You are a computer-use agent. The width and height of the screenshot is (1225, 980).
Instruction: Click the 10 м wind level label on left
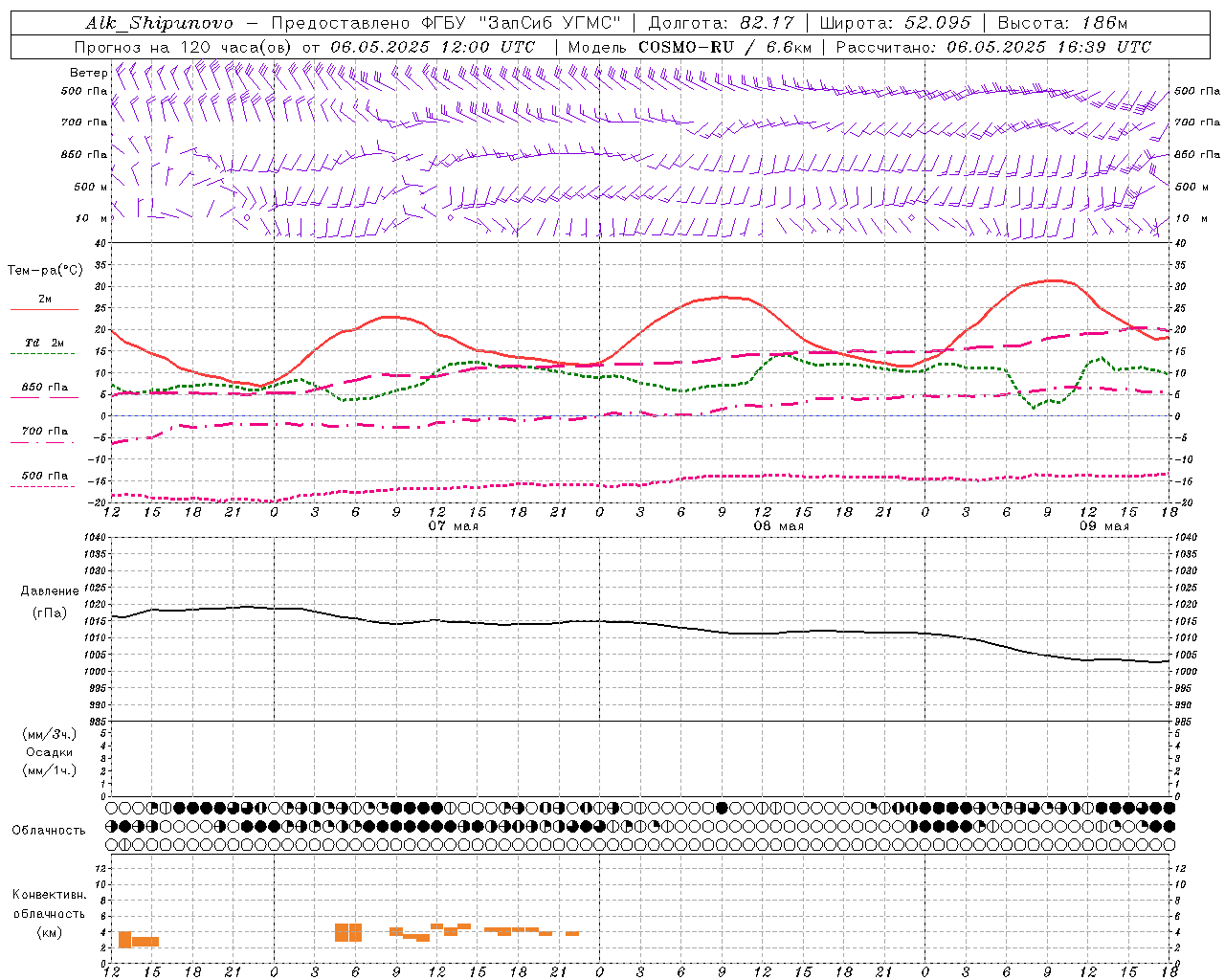coord(92,218)
